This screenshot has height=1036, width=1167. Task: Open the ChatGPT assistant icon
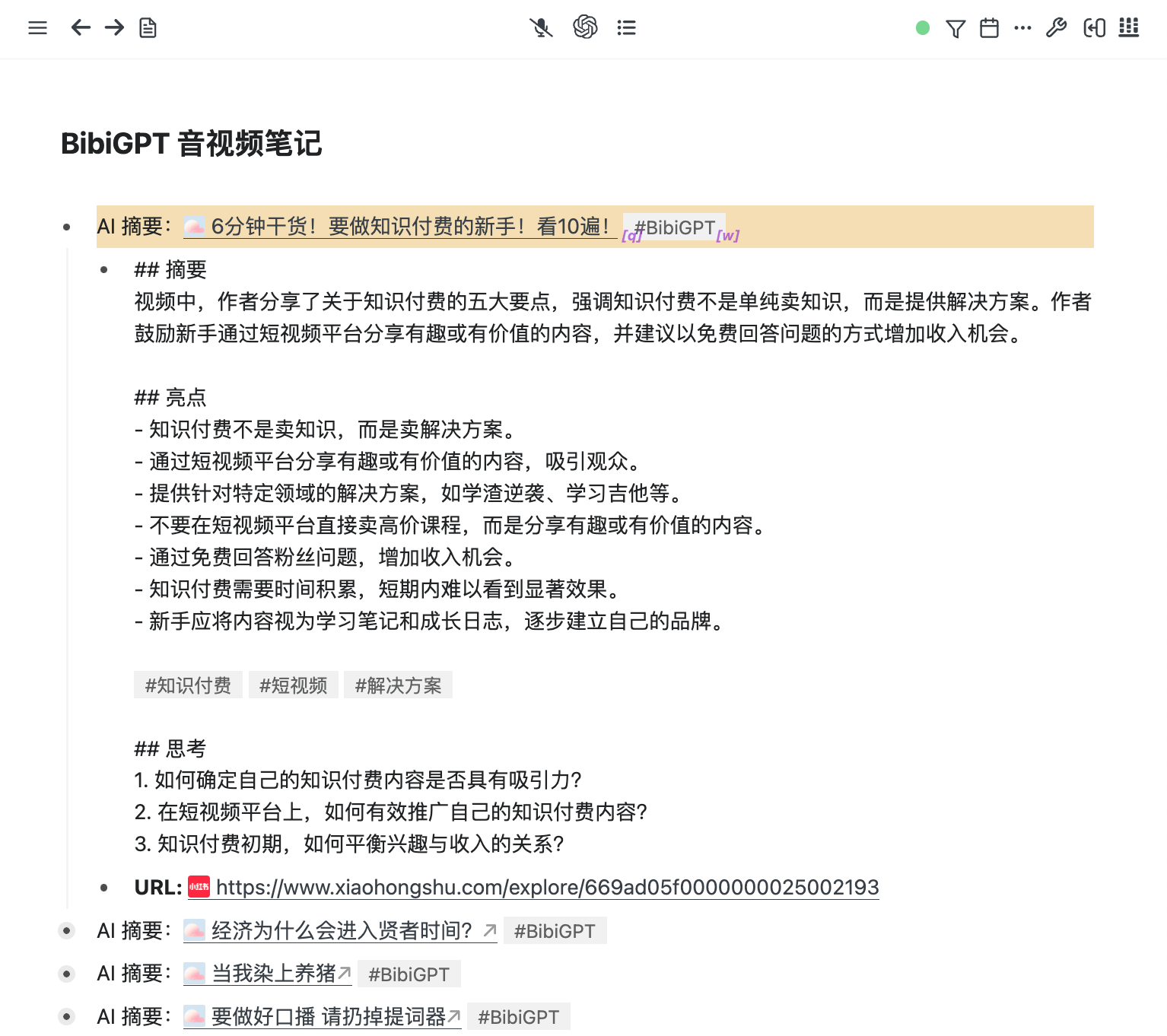pos(584,27)
